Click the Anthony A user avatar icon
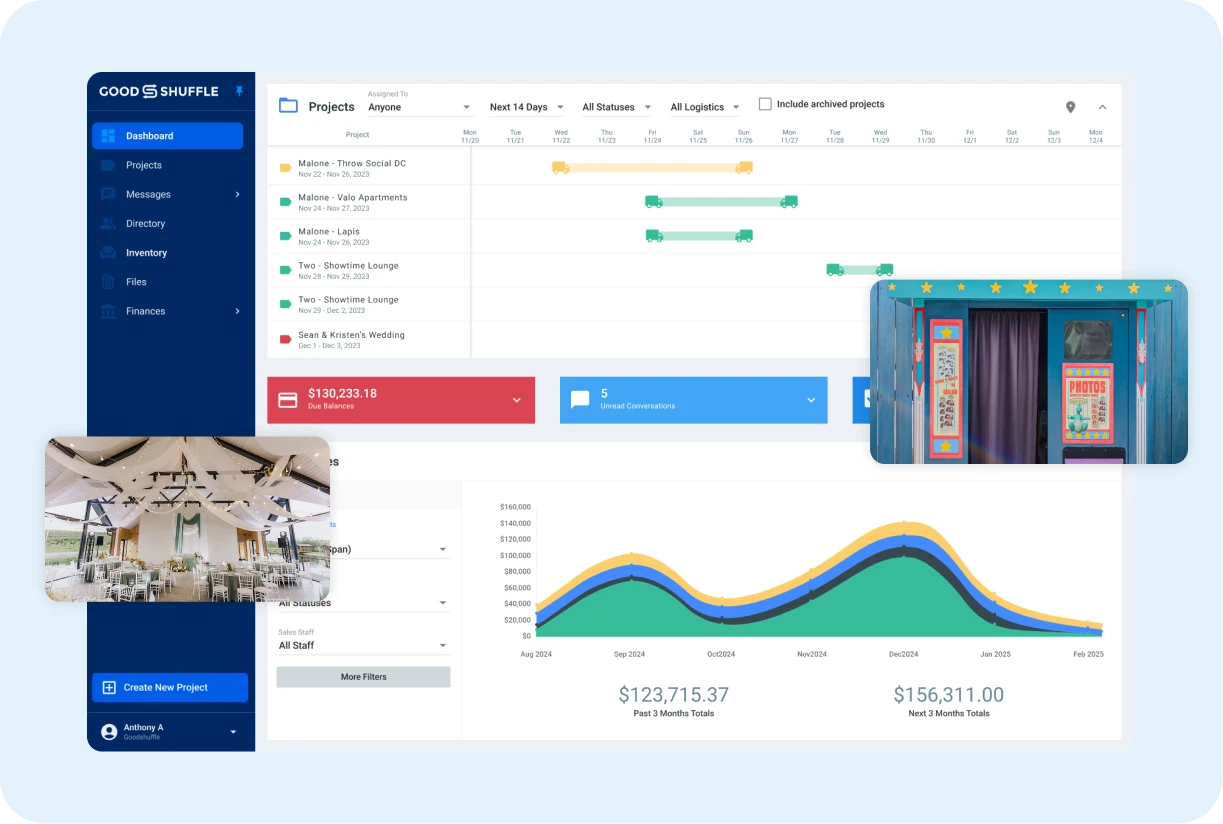Screen dimensions: 1223x824 tap(109, 732)
